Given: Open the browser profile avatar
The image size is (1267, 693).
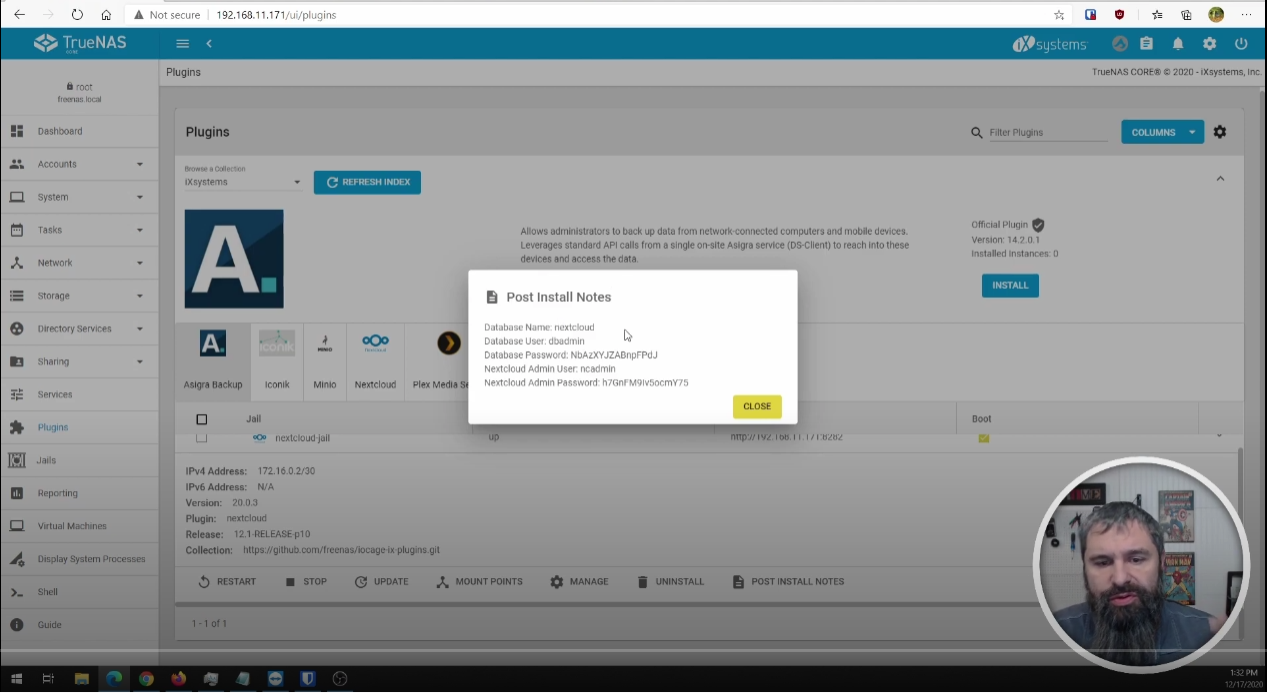Looking at the screenshot, I should [x=1216, y=15].
